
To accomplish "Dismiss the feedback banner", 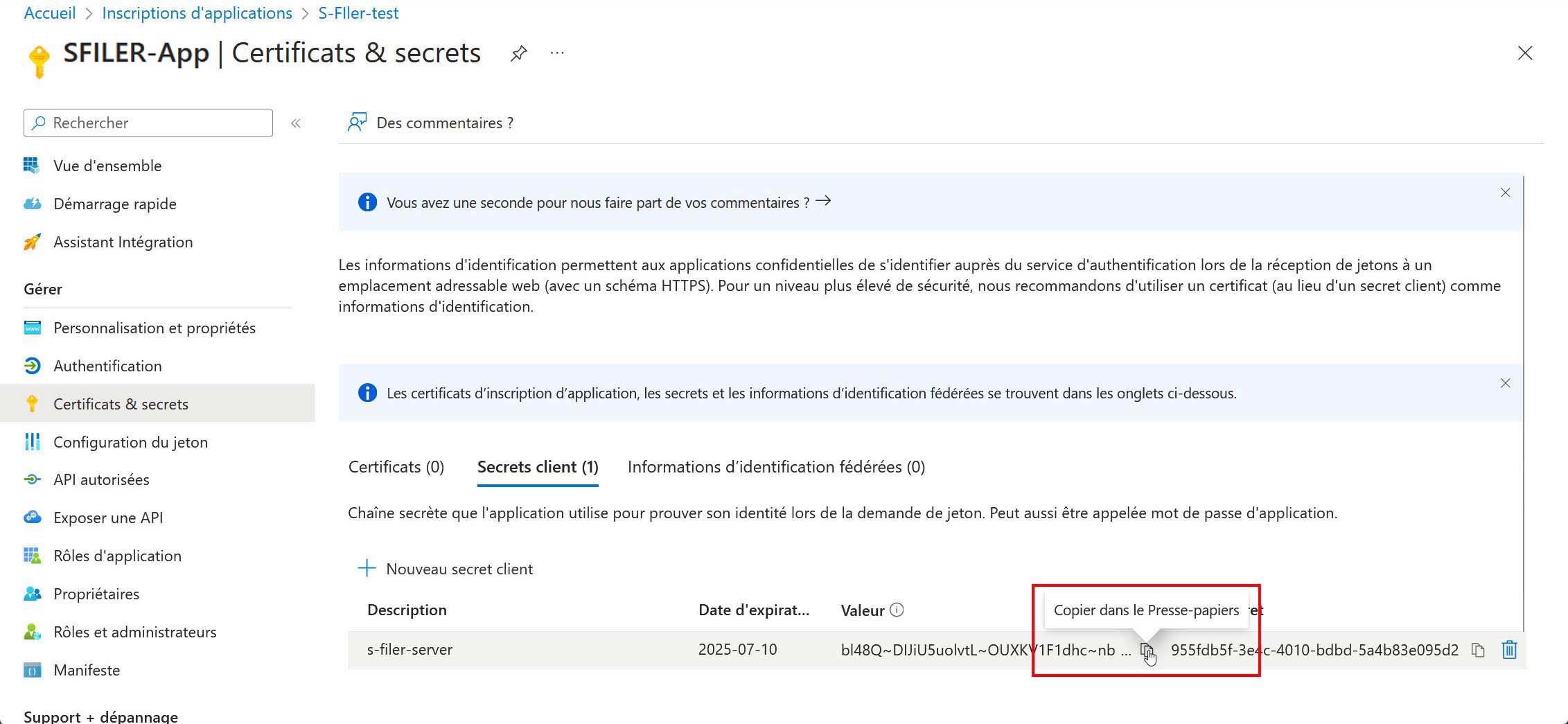I will [x=1505, y=193].
